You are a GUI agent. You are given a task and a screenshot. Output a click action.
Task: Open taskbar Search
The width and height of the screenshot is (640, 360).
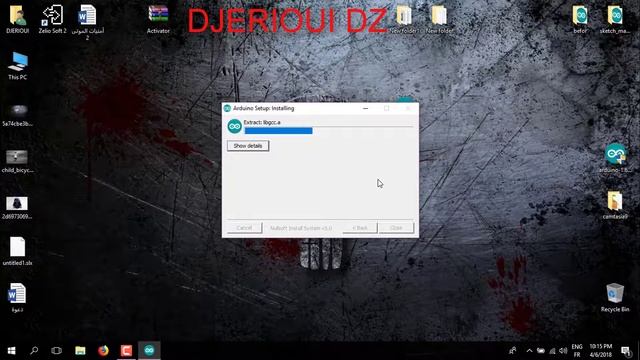point(34,350)
